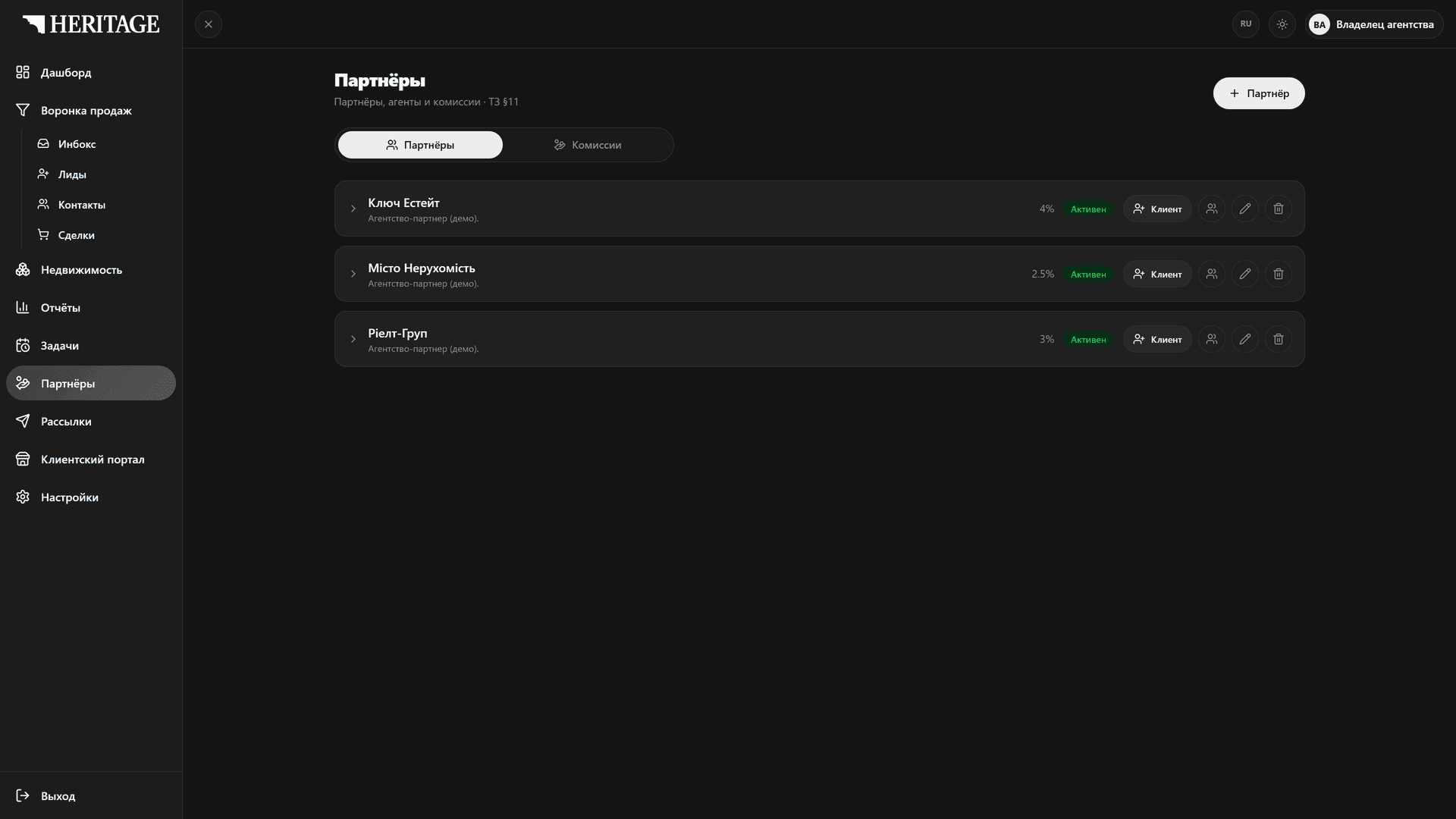
Task: Edit Ріелт-Груп with pencil icon
Action: [1245, 339]
